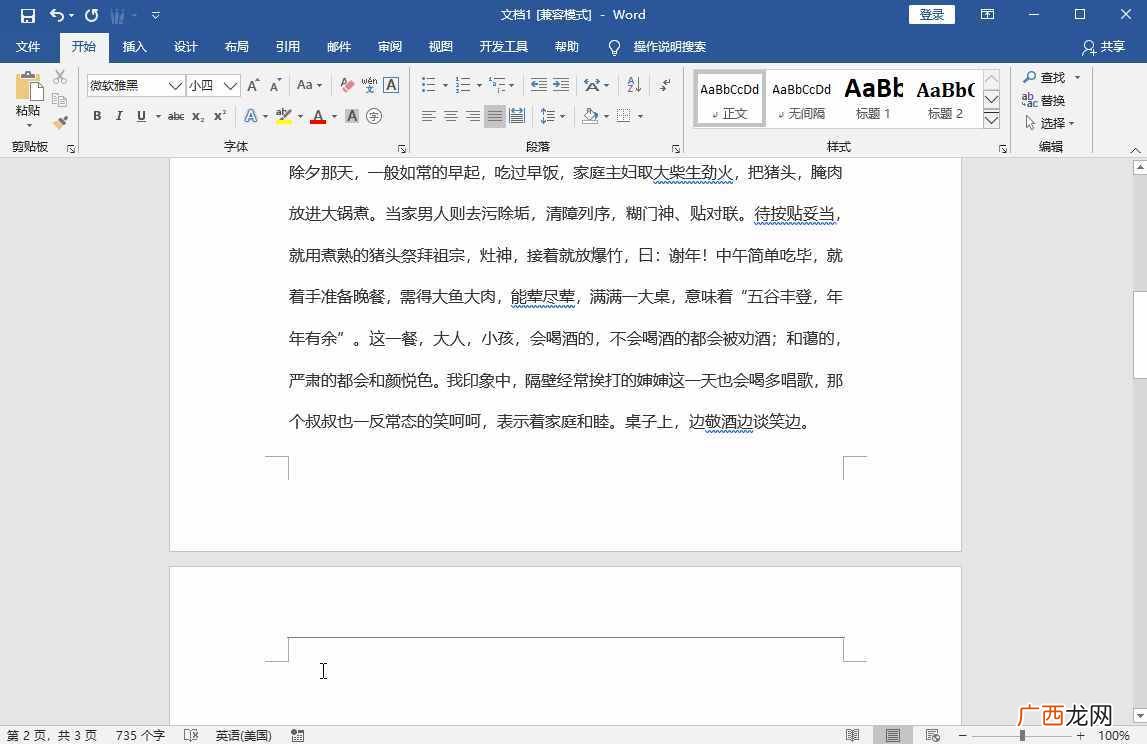
Task: Apply strikethrough abc formatting
Action: pyautogui.click(x=176, y=116)
